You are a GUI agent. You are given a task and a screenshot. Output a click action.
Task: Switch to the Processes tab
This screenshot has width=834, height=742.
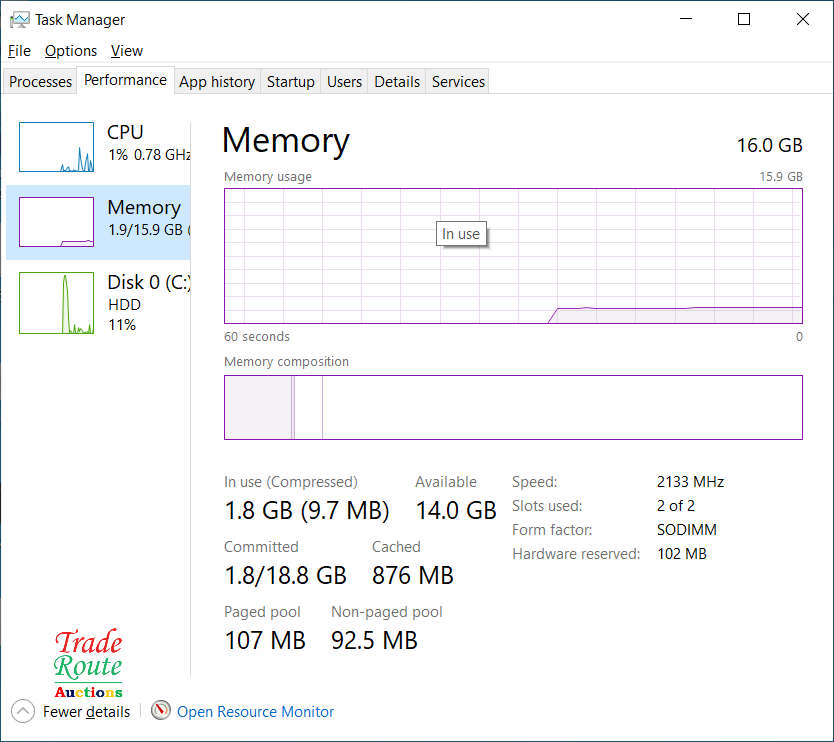click(x=41, y=82)
